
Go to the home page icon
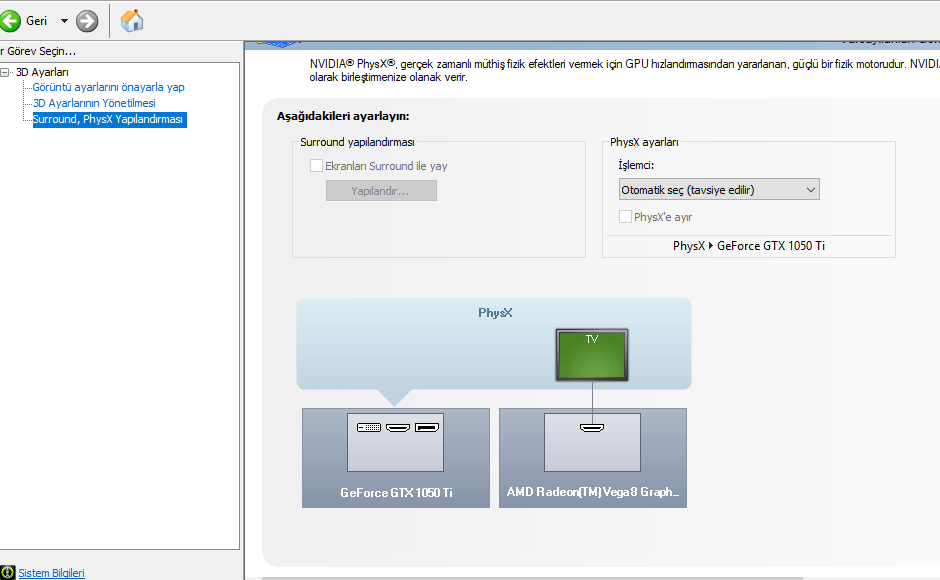(x=132, y=21)
